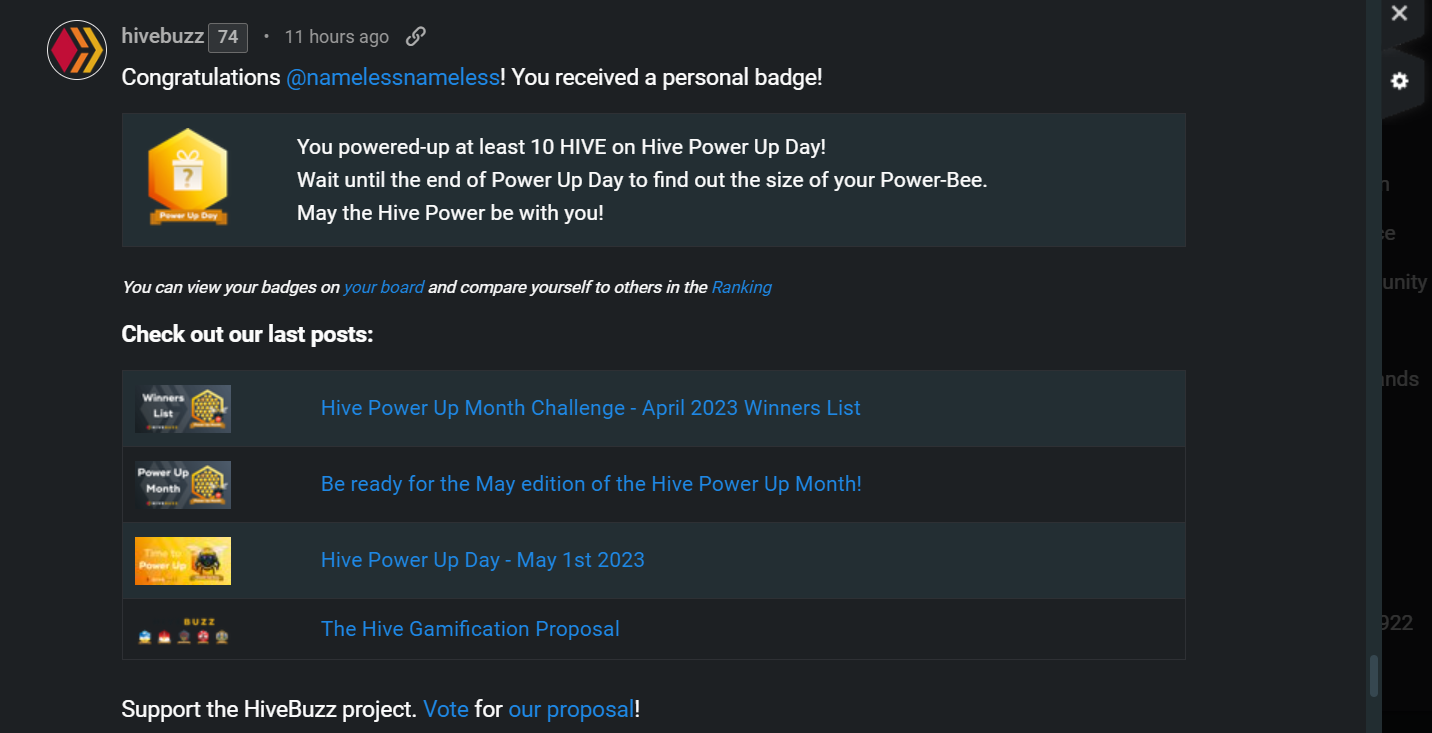Screen dimensions: 1432x733
Task: Close the panel with the X icon
Action: coord(1399,14)
